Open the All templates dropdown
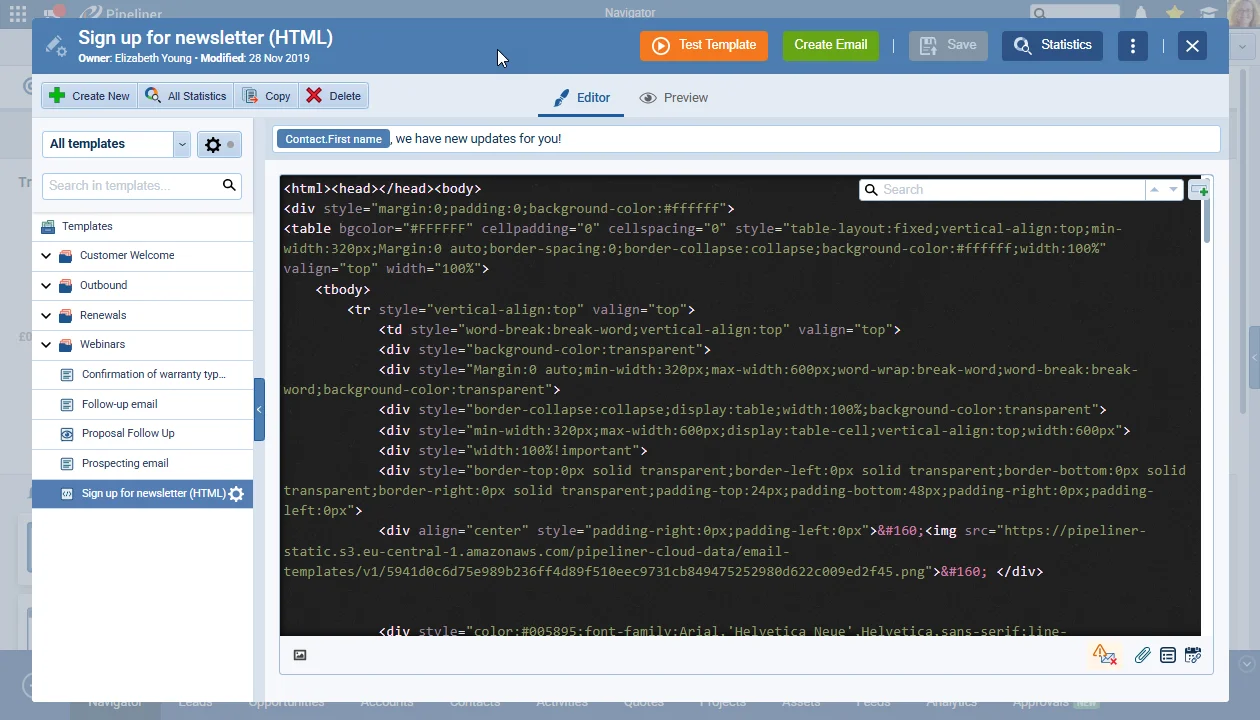This screenshot has height=720, width=1260. pyautogui.click(x=116, y=144)
